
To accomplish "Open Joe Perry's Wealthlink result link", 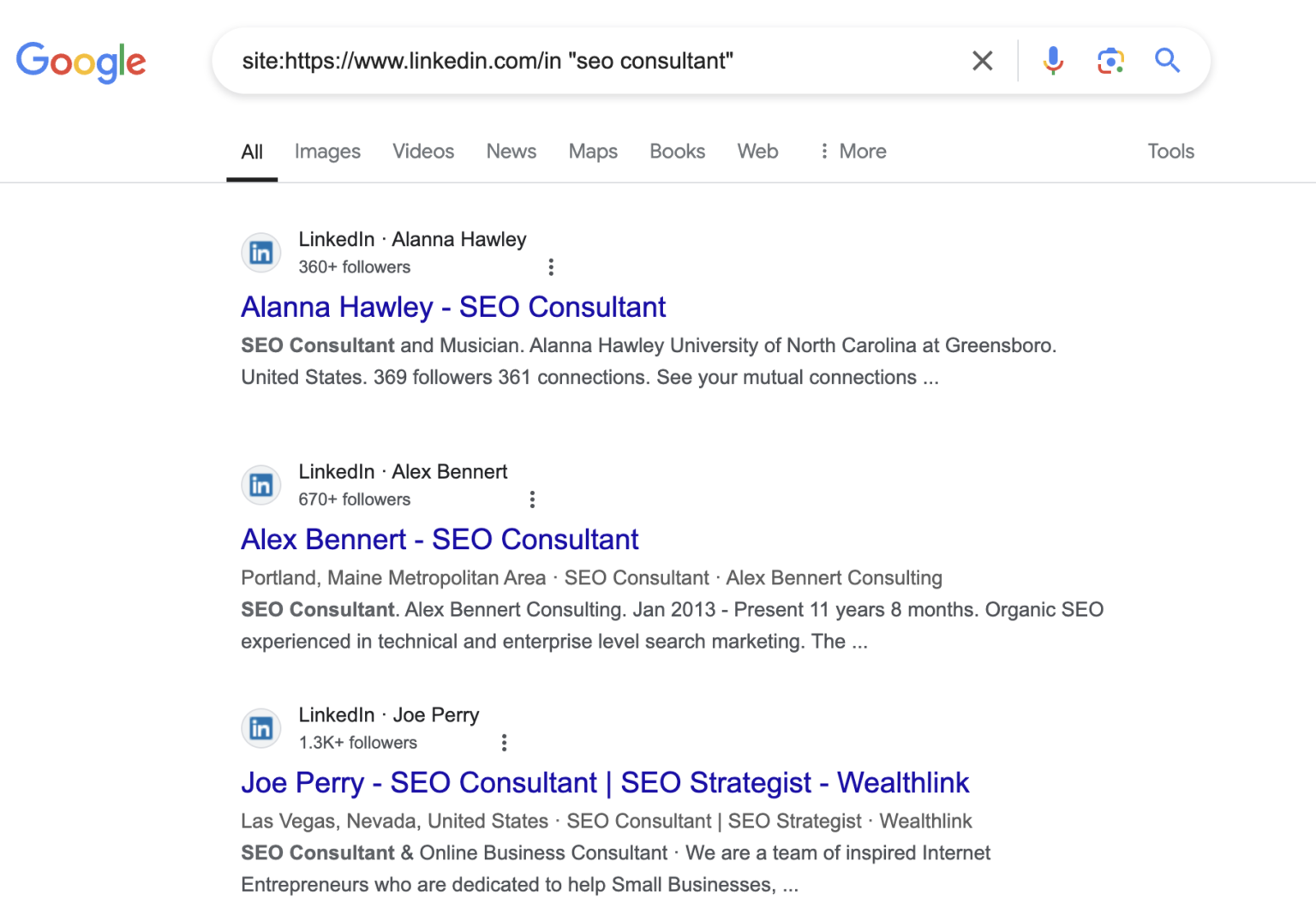I will [x=605, y=782].
